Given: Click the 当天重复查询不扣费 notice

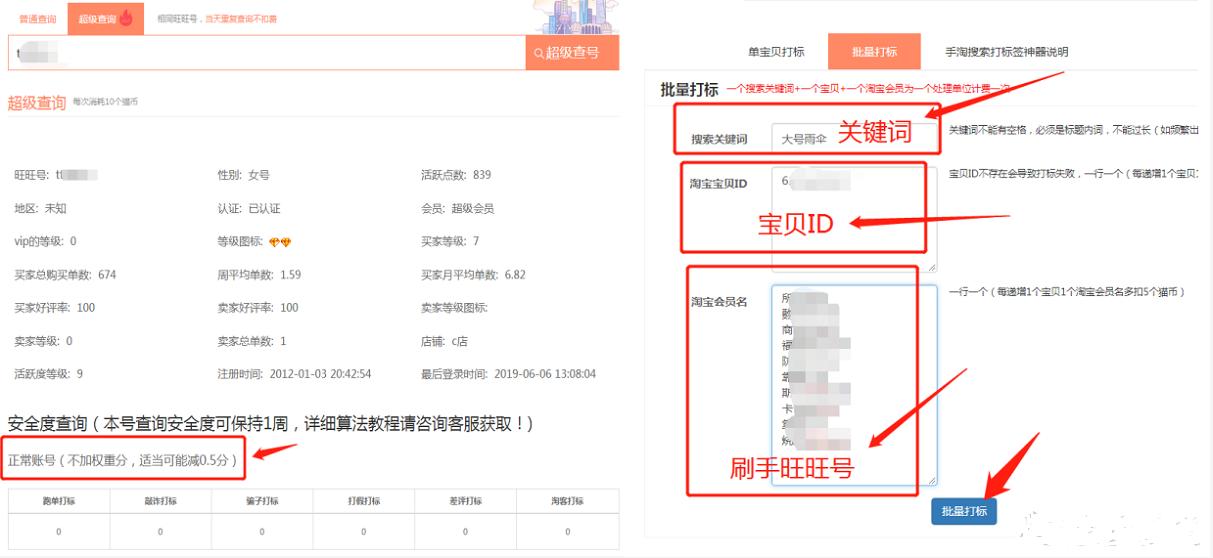Looking at the screenshot, I should [x=241, y=19].
